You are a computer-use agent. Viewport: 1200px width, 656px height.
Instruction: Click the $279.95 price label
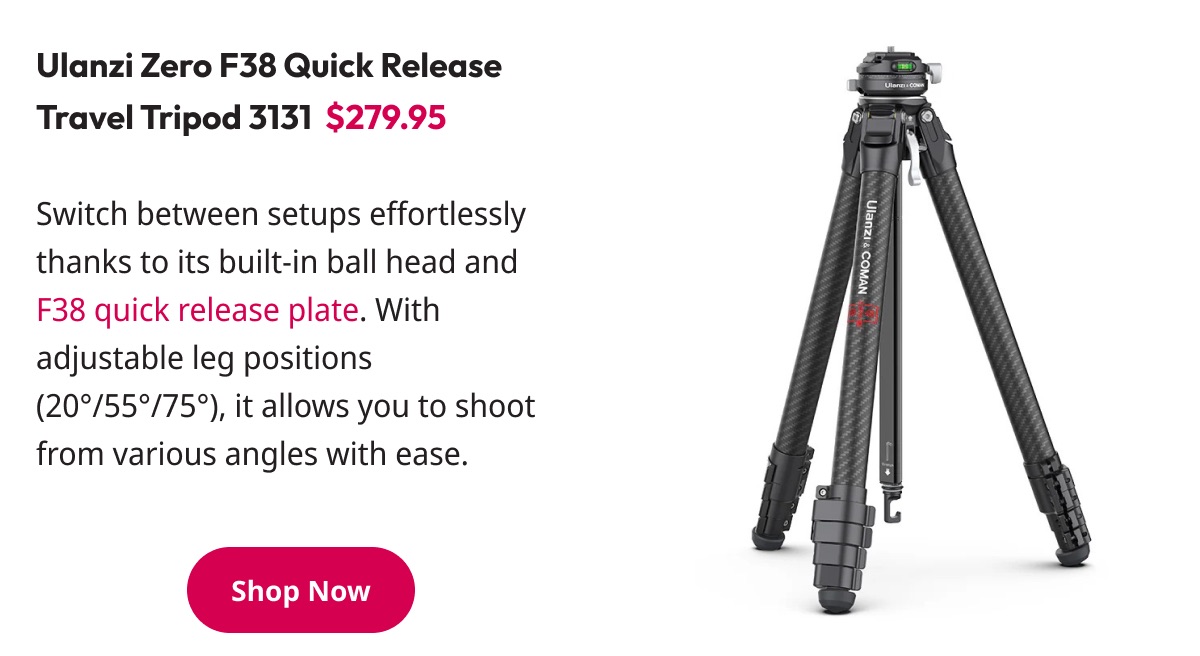point(386,119)
